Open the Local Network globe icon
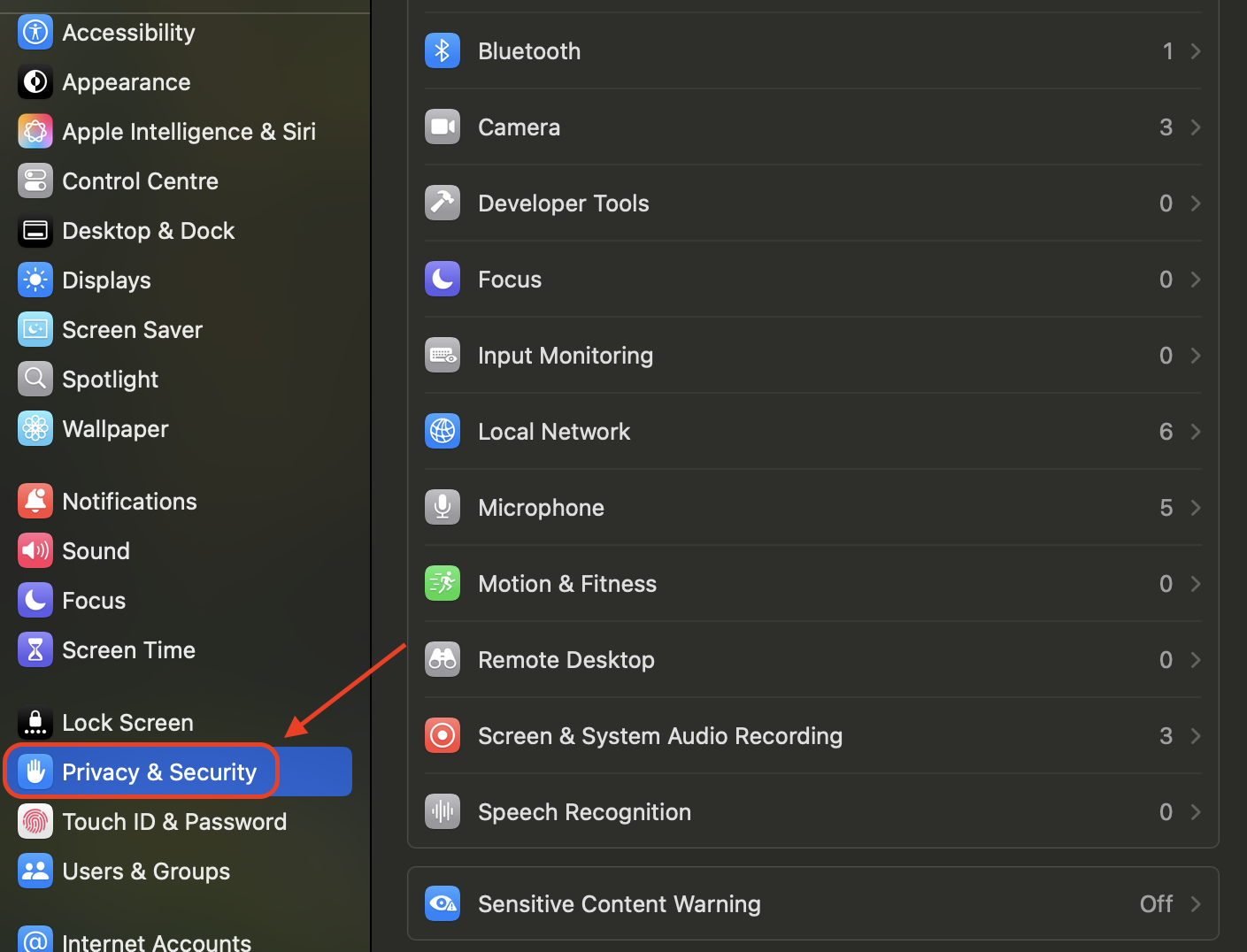 point(443,431)
